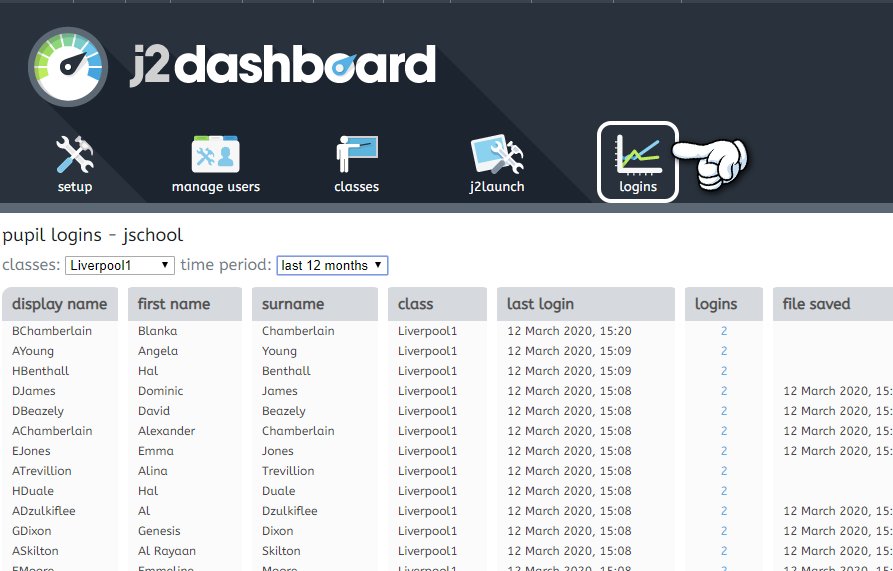Click surname Benthall
Screen dimensions: 893x571
point(286,371)
